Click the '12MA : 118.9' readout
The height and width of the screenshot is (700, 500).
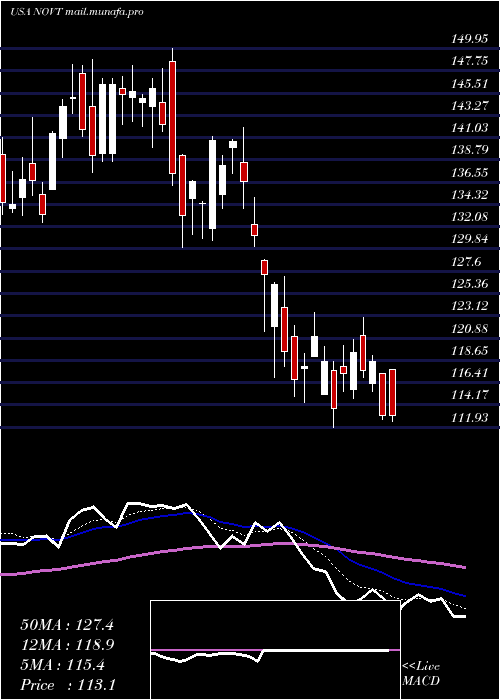[67, 645]
